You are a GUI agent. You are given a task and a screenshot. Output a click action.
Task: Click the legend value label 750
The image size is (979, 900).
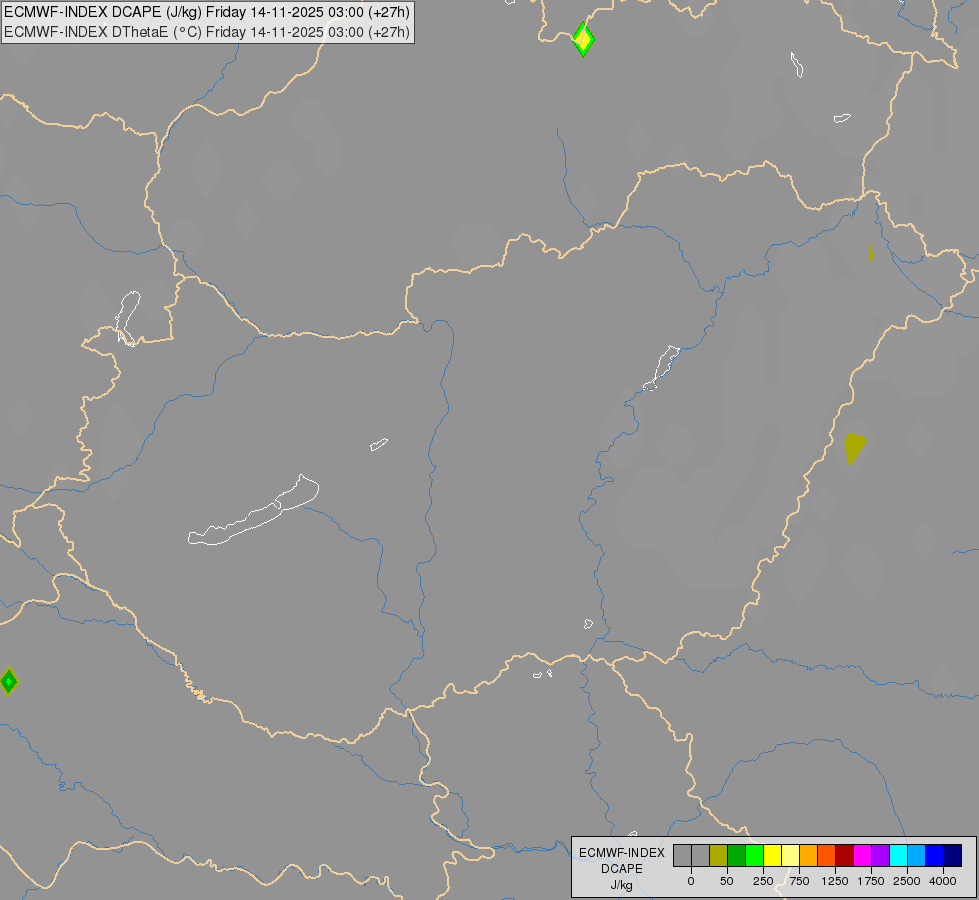pos(799,881)
